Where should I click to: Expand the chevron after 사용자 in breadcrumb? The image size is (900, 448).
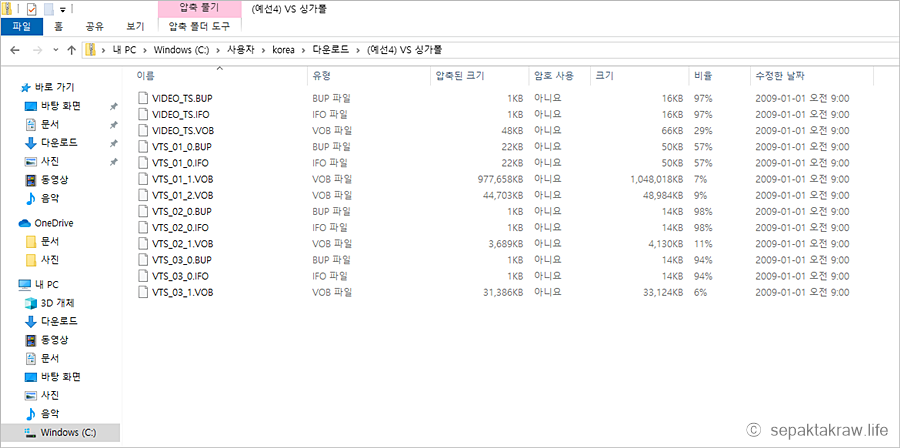(x=261, y=50)
